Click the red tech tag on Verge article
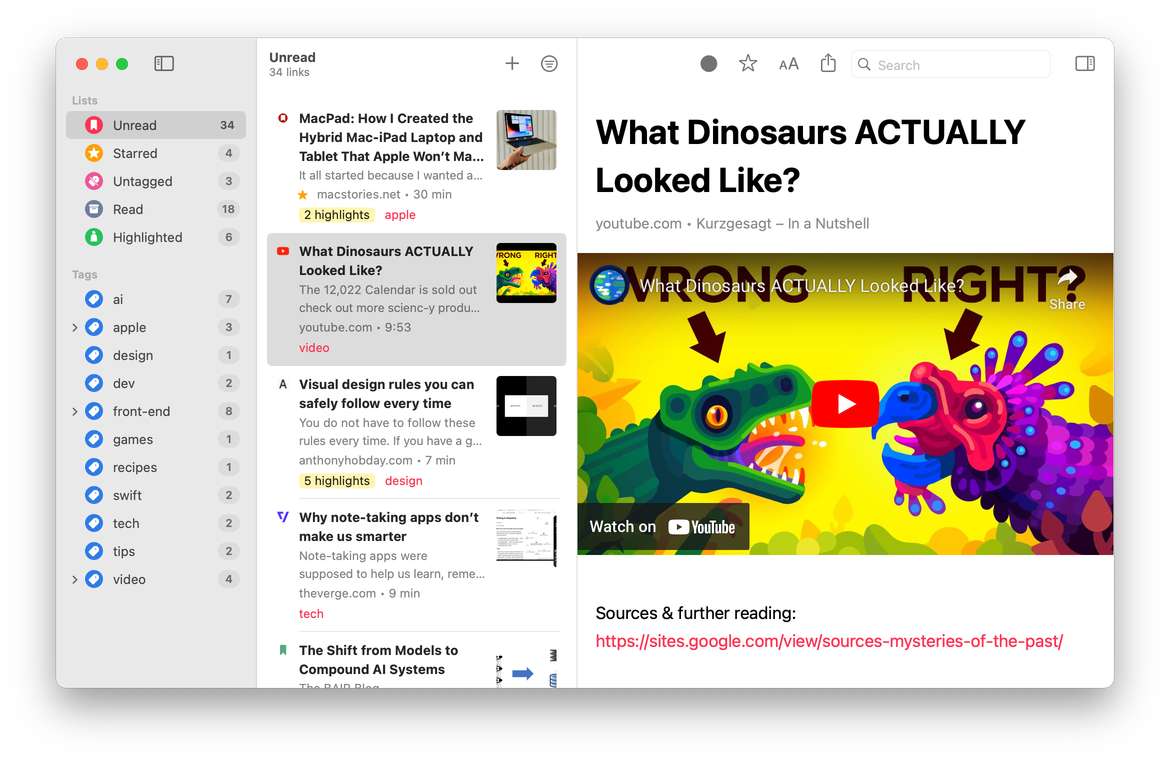Viewport: 1170px width, 762px height. [x=311, y=613]
